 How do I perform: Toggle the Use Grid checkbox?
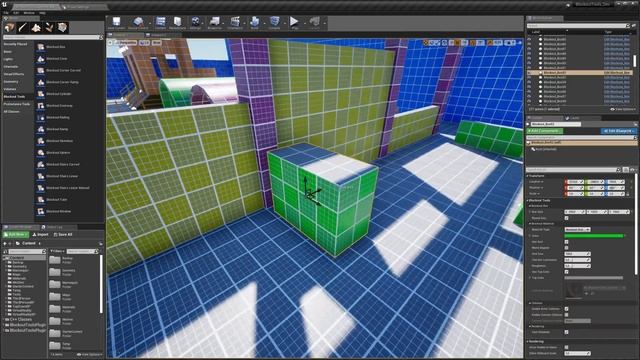click(x=566, y=242)
